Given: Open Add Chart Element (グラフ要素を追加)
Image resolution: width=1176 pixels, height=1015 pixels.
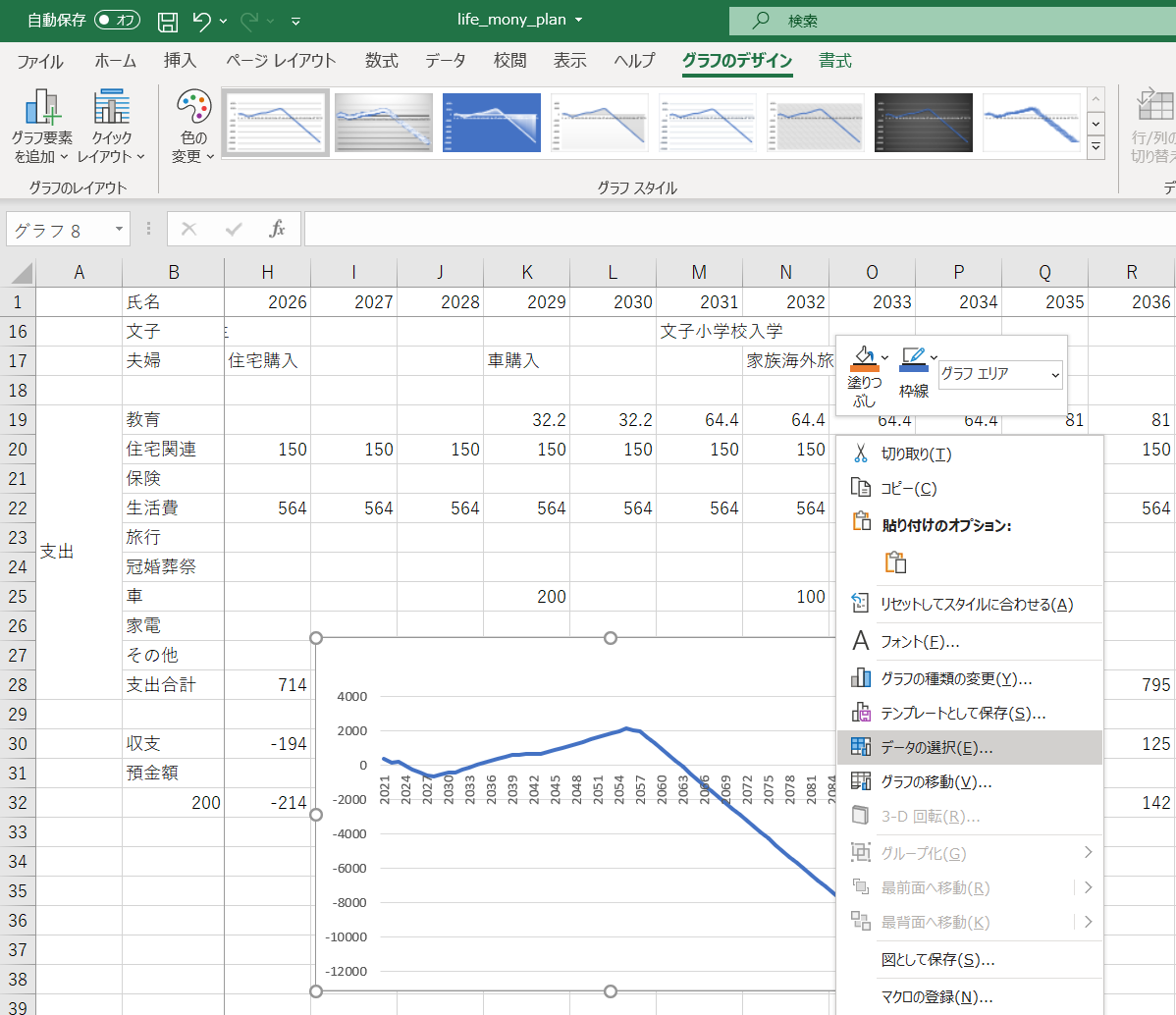Looking at the screenshot, I should point(42,126).
